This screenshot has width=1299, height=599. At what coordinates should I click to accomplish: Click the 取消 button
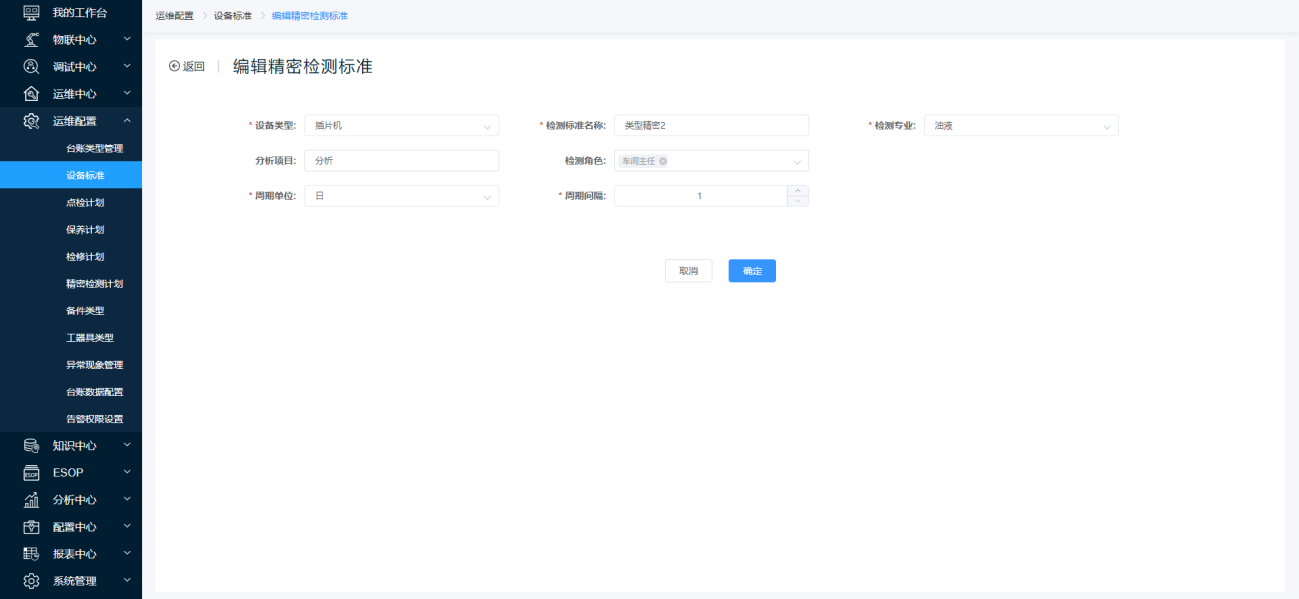(x=688, y=271)
